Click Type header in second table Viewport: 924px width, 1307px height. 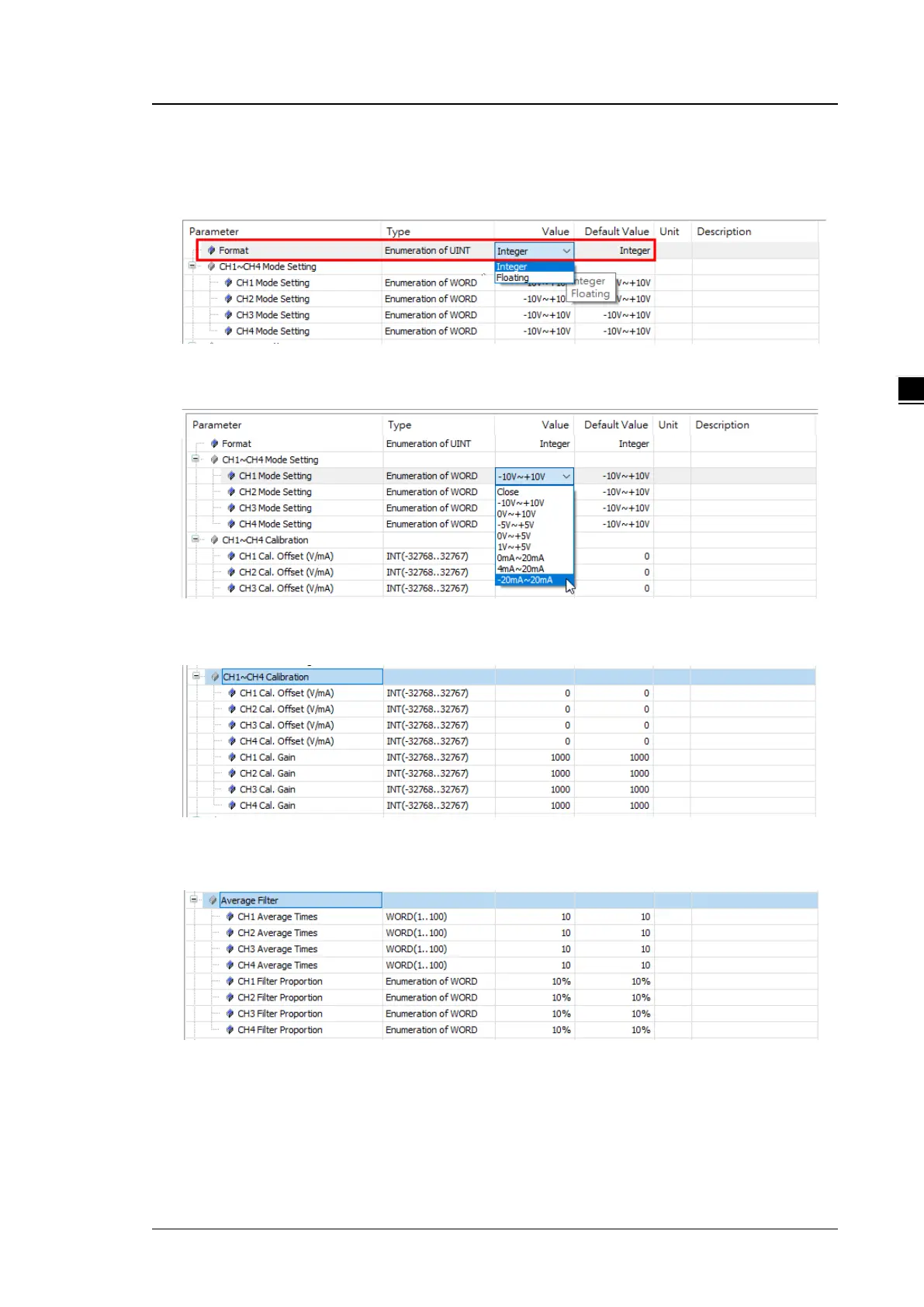[x=400, y=425]
